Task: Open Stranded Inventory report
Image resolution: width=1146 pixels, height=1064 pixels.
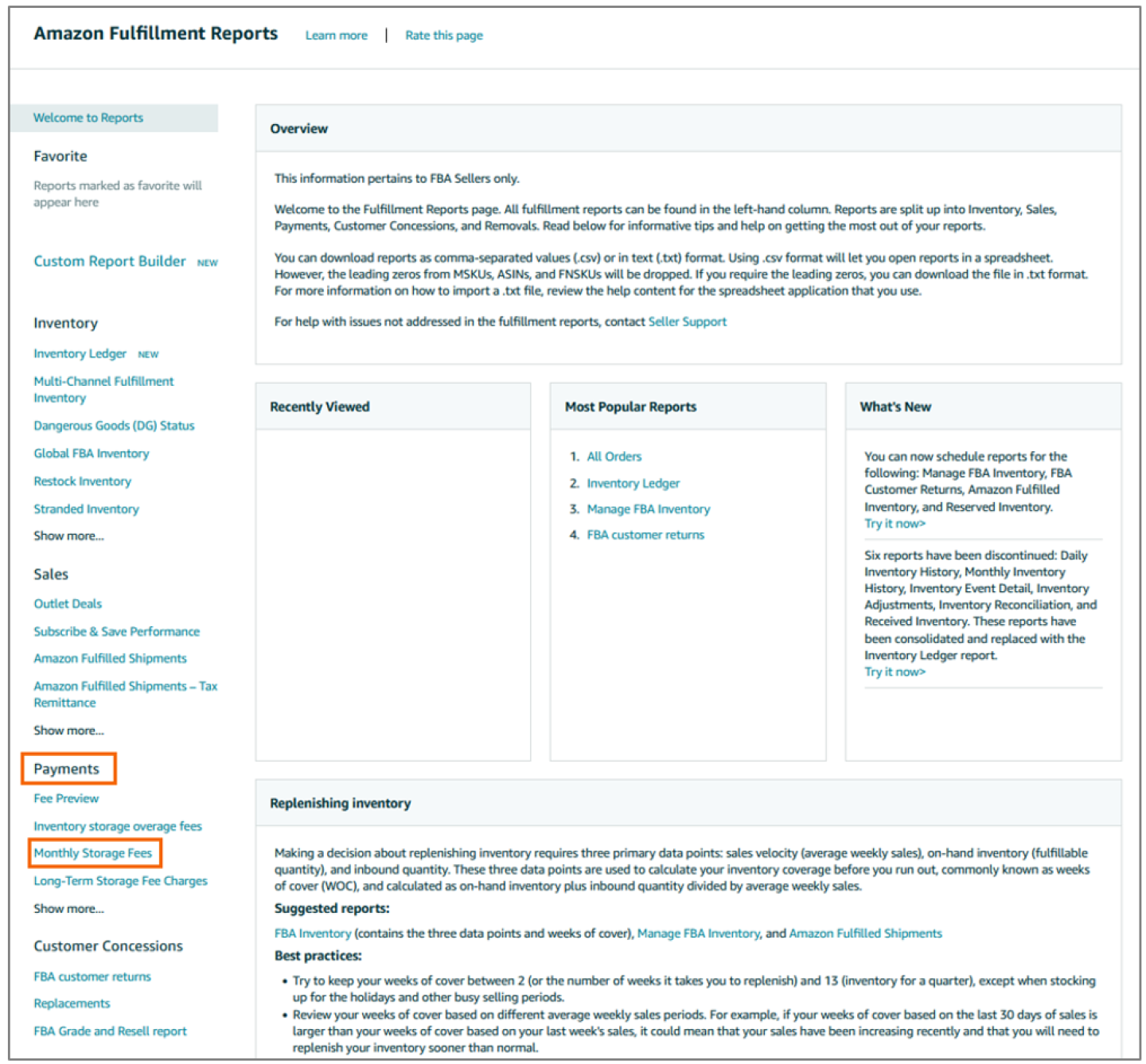Action: [86, 509]
